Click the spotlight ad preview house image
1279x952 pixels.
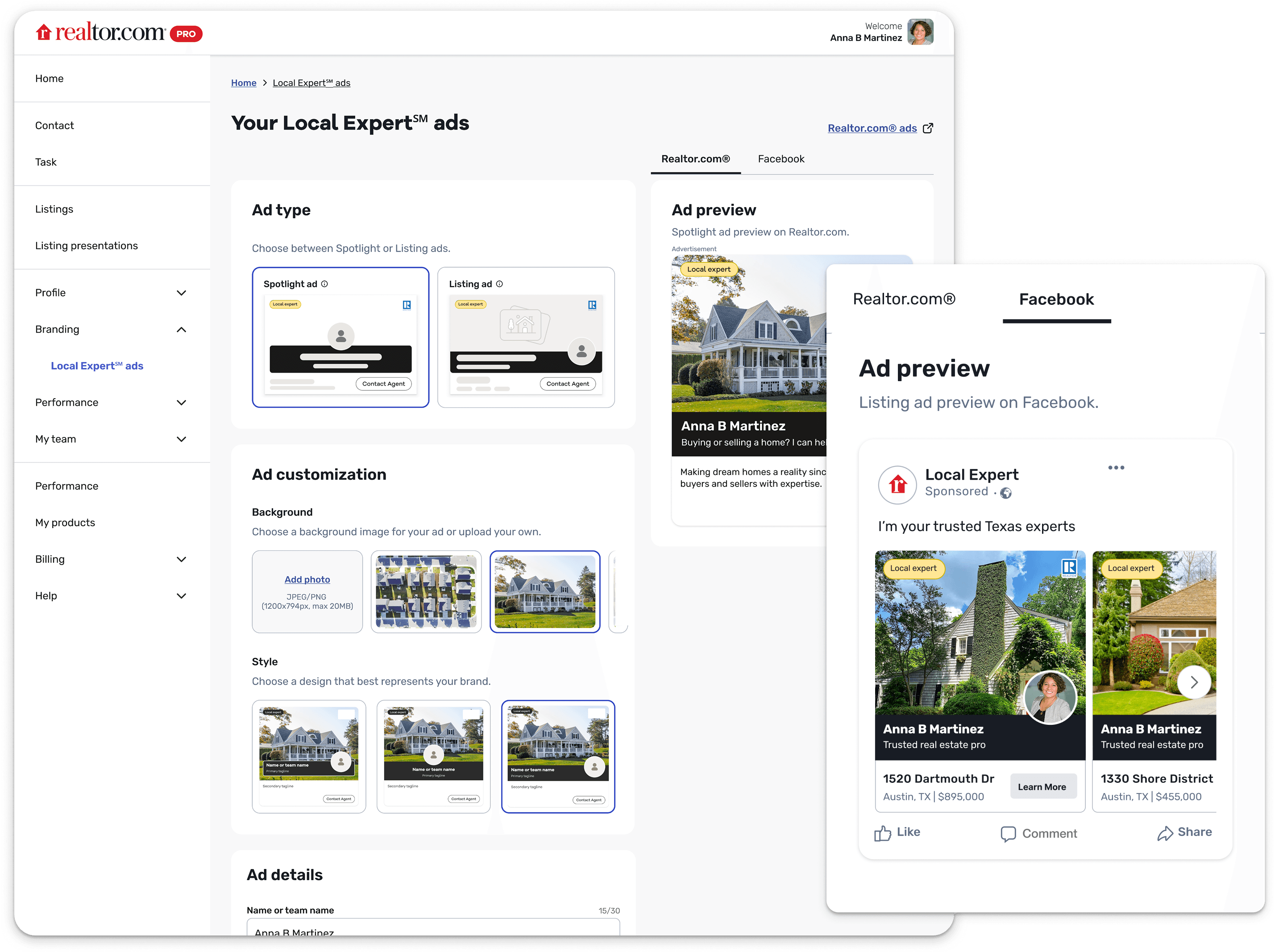(749, 334)
